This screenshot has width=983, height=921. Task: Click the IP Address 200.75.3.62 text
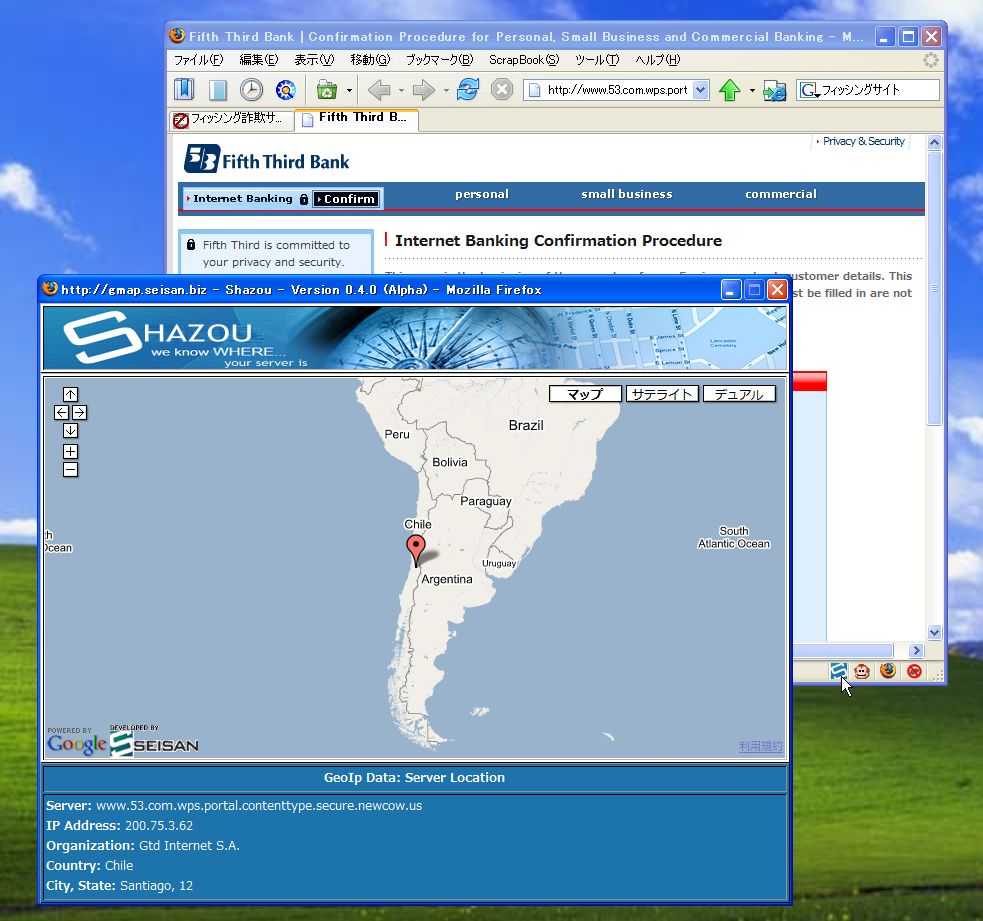coord(119,826)
